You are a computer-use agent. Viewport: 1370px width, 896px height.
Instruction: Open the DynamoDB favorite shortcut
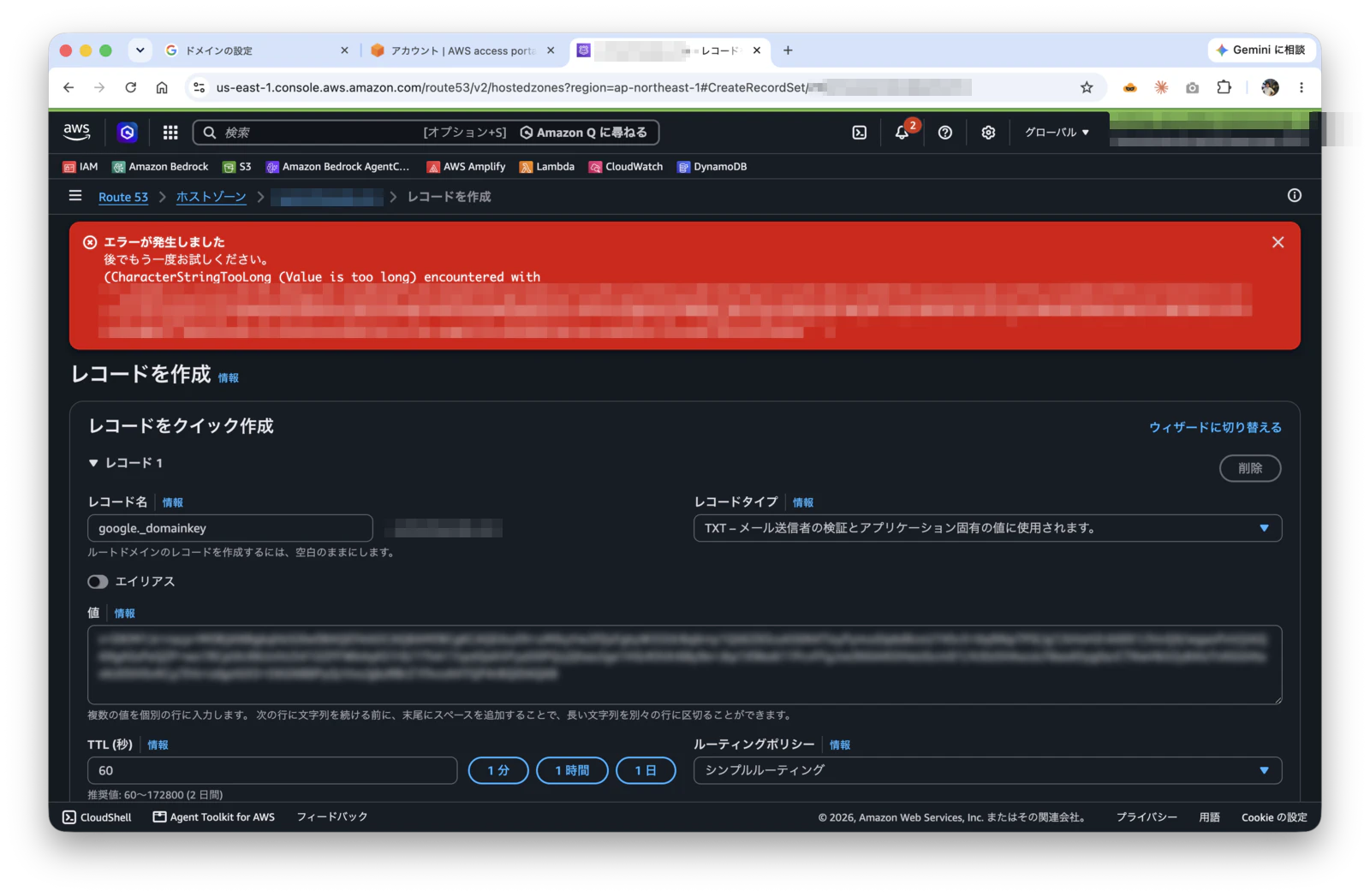[712, 167]
